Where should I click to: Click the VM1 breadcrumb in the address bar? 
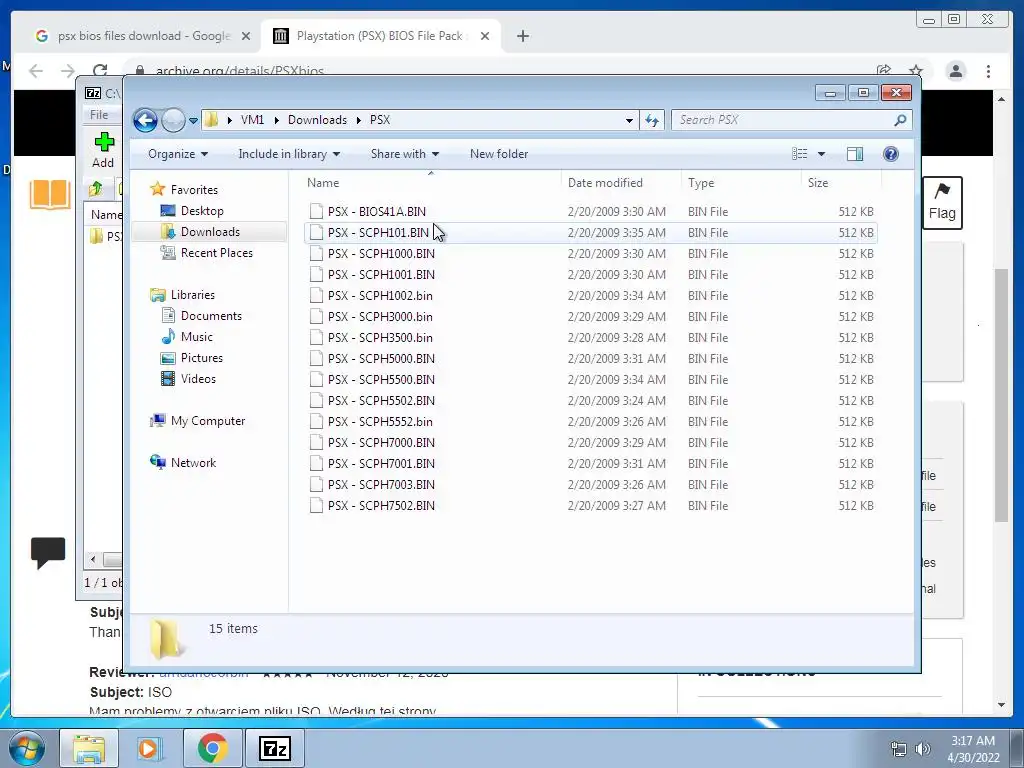(252, 120)
